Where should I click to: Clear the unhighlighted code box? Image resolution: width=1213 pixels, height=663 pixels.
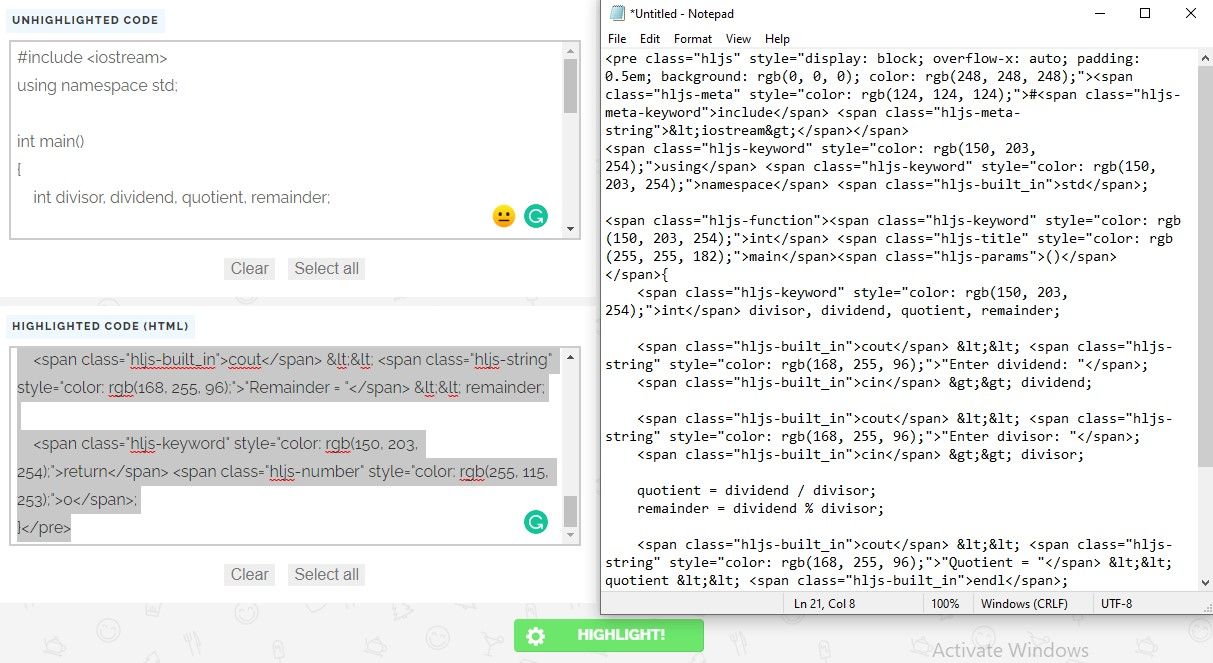(x=249, y=268)
